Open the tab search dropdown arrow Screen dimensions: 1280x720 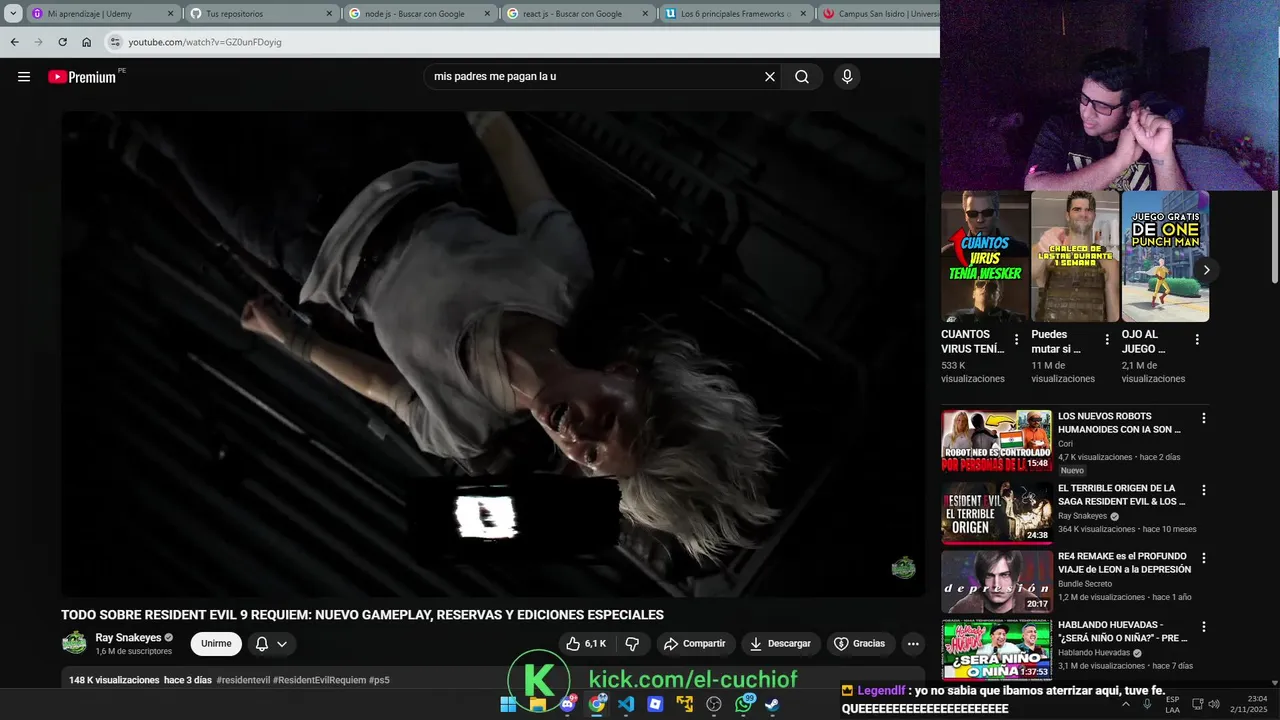click(13, 14)
